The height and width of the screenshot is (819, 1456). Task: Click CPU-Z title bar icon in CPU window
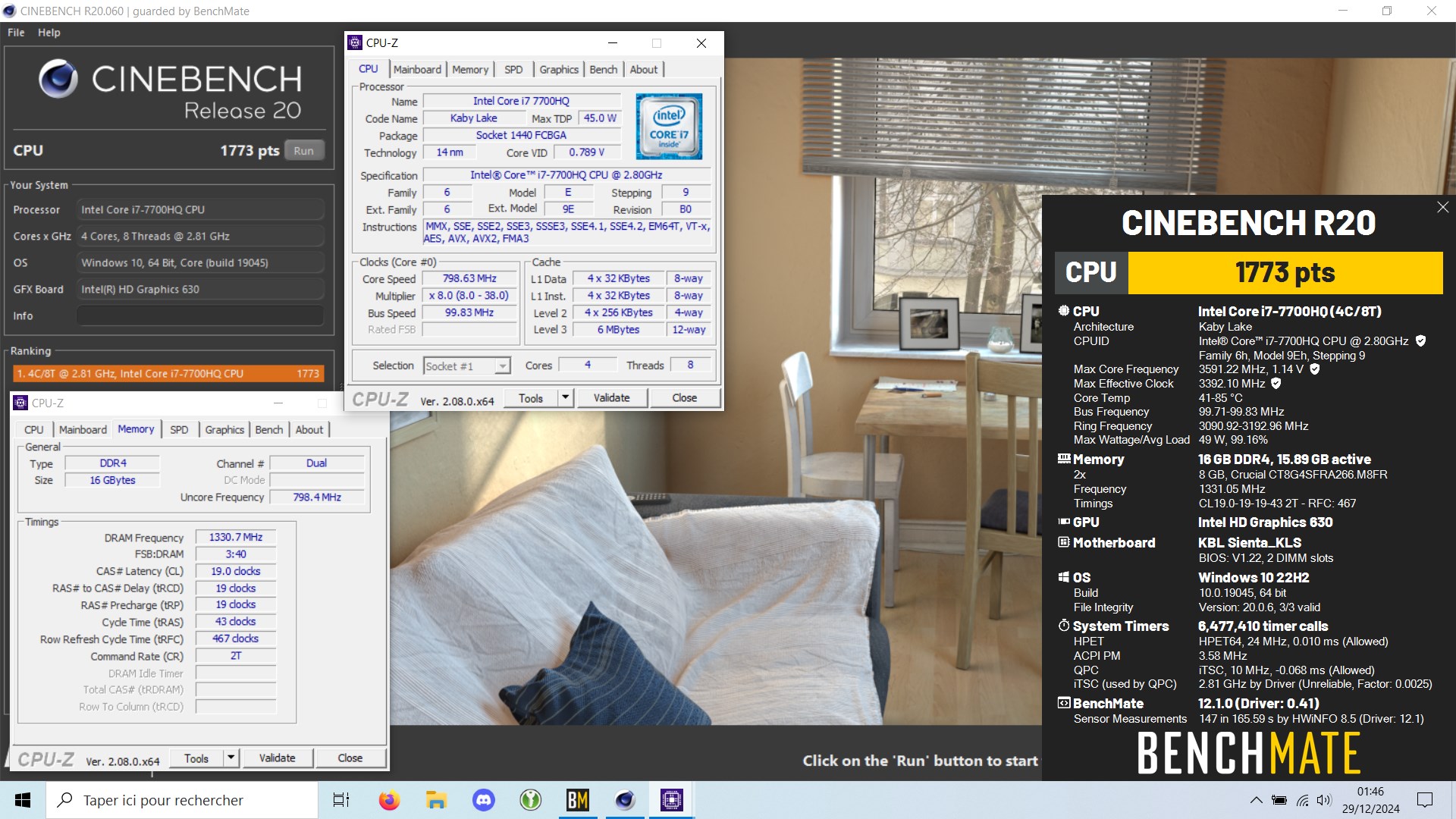356,42
